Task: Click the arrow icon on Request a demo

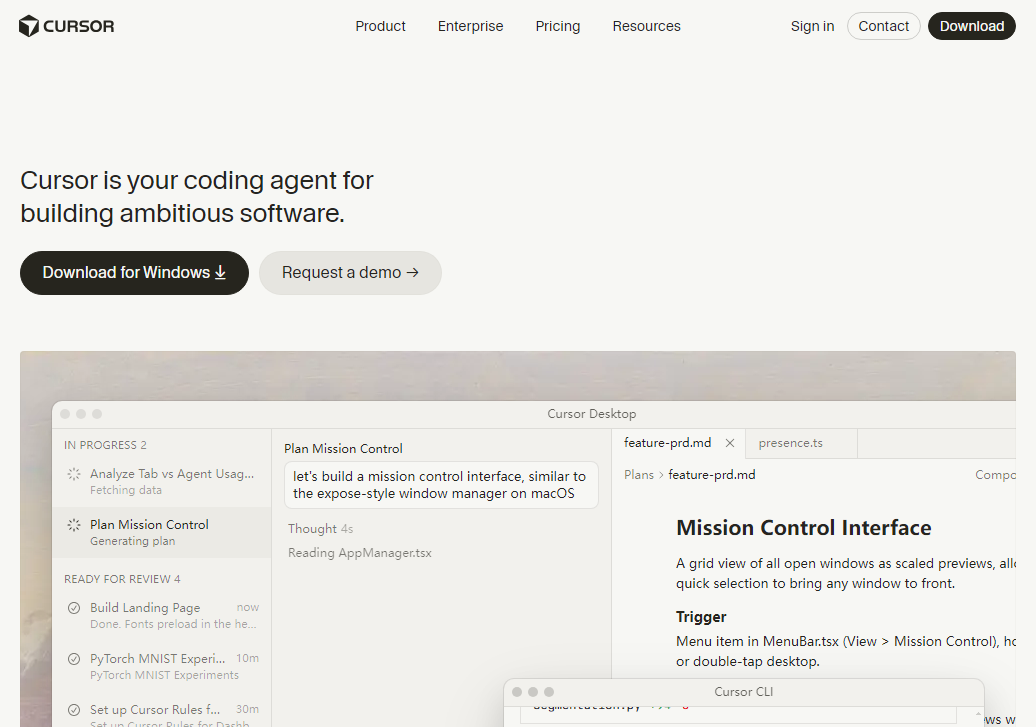Action: pyautogui.click(x=412, y=272)
